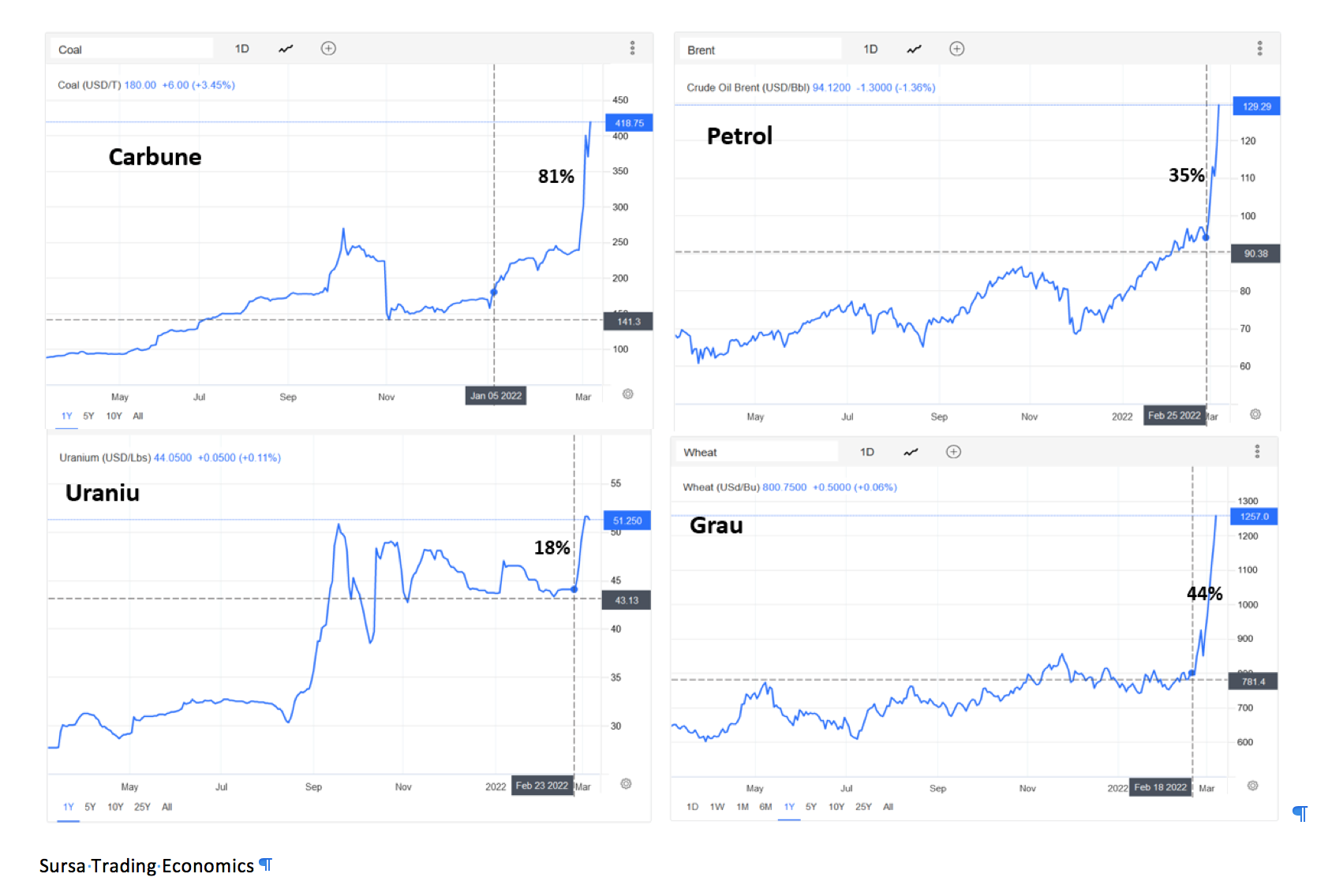Open line chart type icon on Coal chart

286,49
